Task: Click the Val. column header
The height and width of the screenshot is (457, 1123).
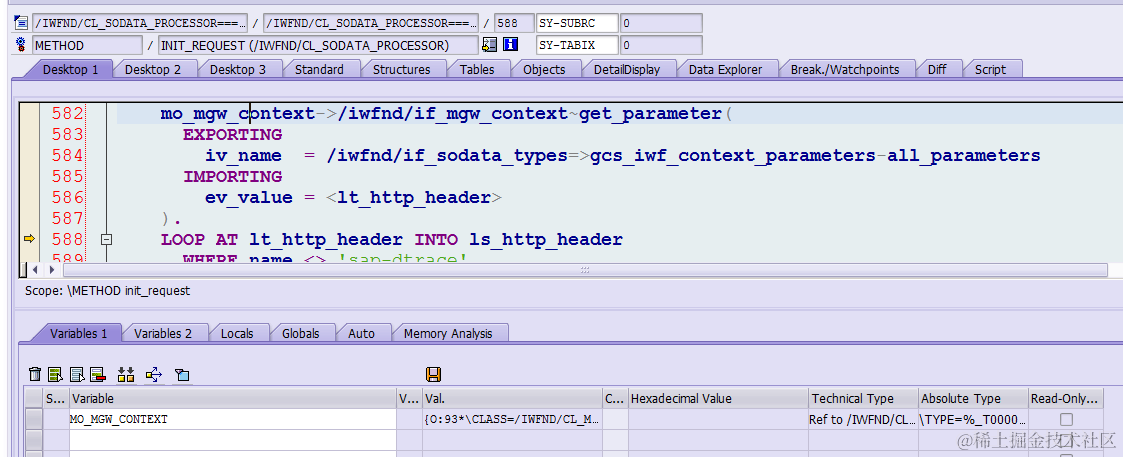Action: 512,398
